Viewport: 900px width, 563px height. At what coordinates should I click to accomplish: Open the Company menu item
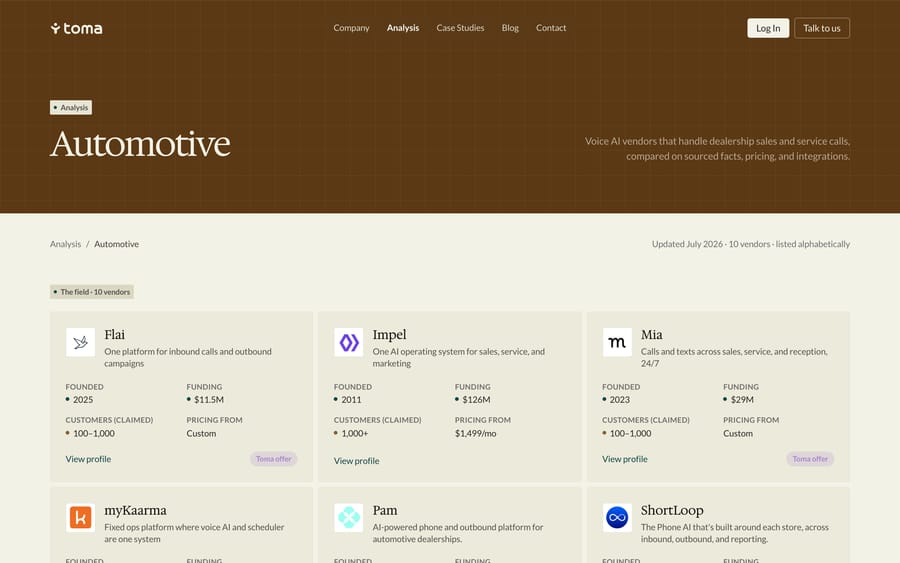pos(351,28)
